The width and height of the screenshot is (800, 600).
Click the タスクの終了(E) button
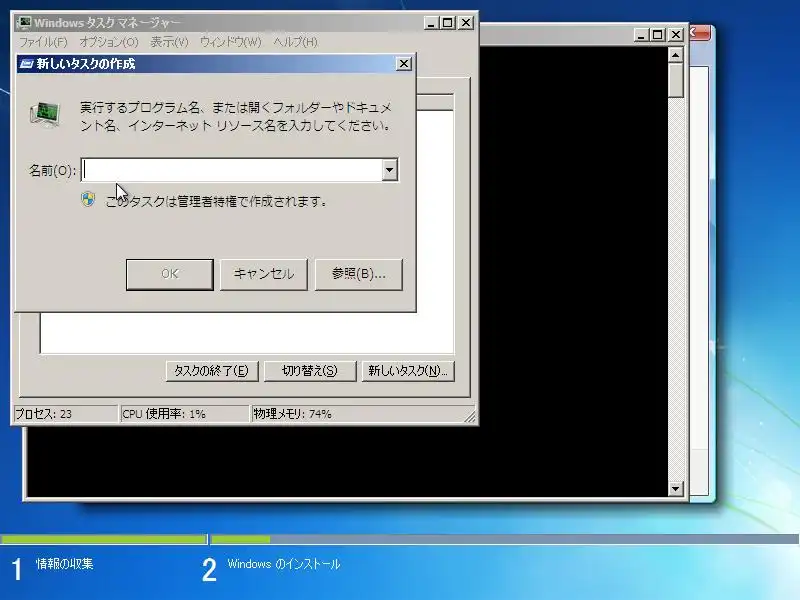coord(212,371)
